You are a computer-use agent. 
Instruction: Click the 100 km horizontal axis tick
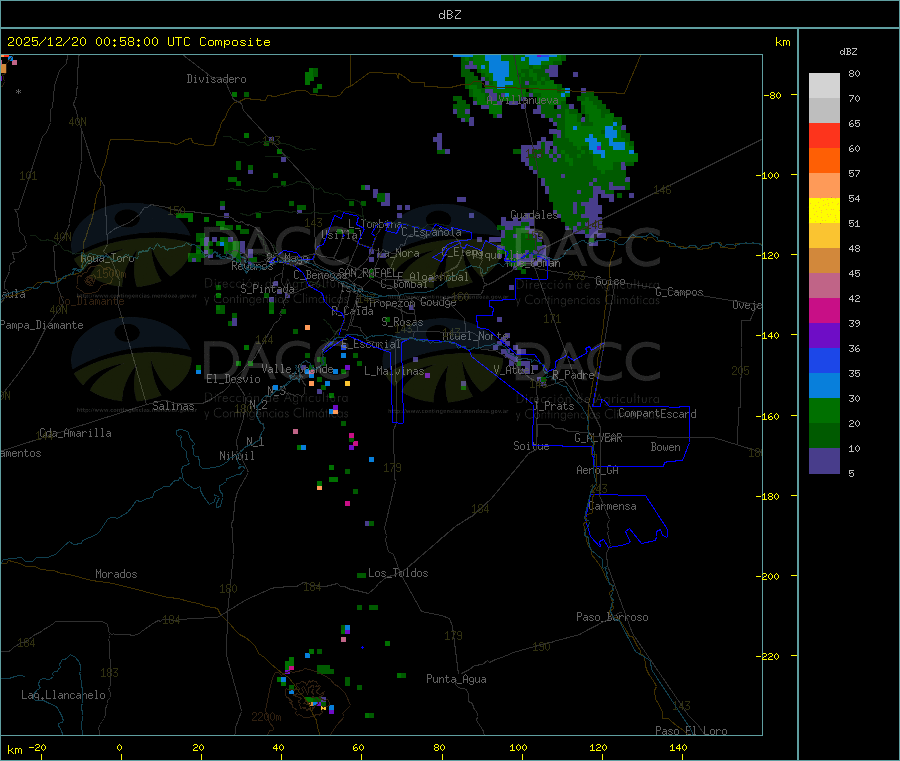518,747
